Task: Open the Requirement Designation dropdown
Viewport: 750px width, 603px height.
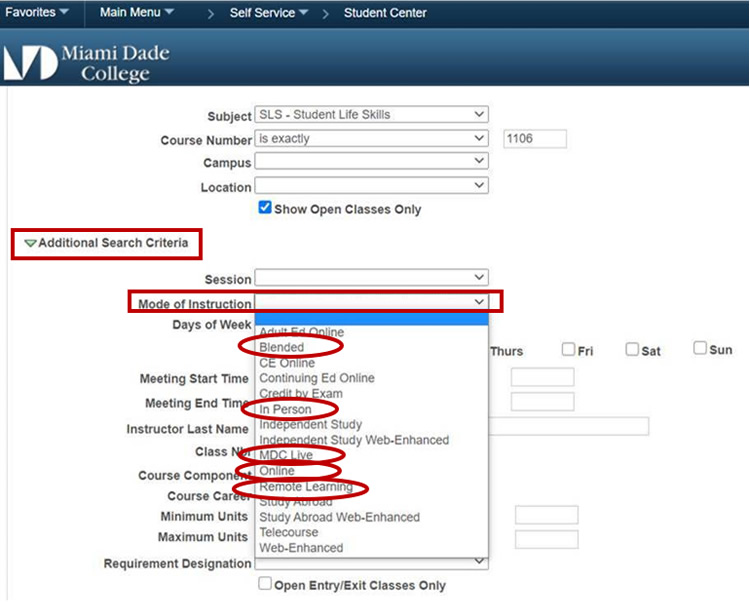Action: [x=372, y=563]
